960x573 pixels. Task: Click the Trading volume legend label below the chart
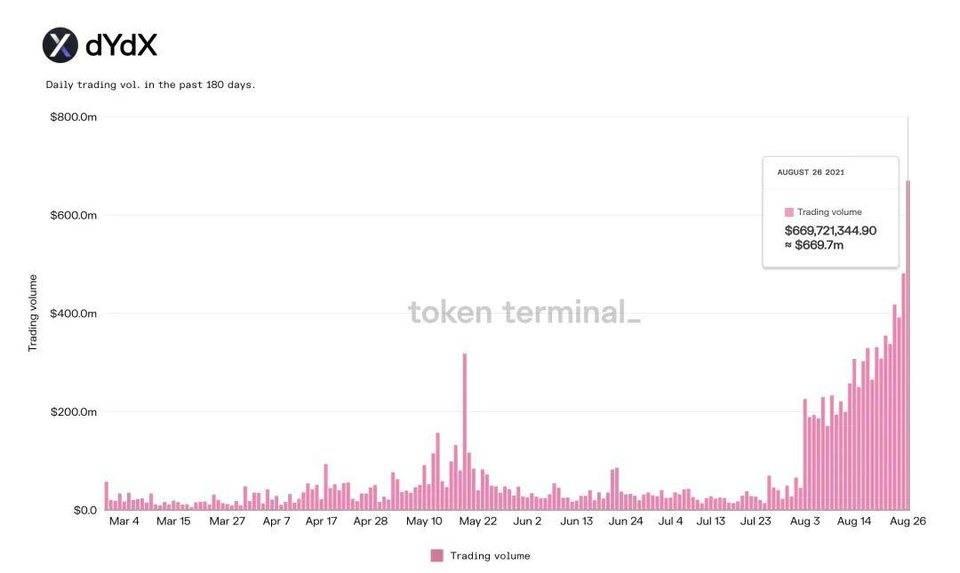click(x=490, y=555)
